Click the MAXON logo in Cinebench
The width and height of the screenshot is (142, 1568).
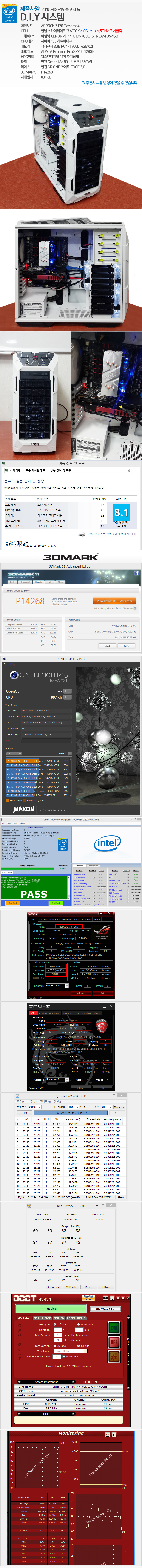24,810
